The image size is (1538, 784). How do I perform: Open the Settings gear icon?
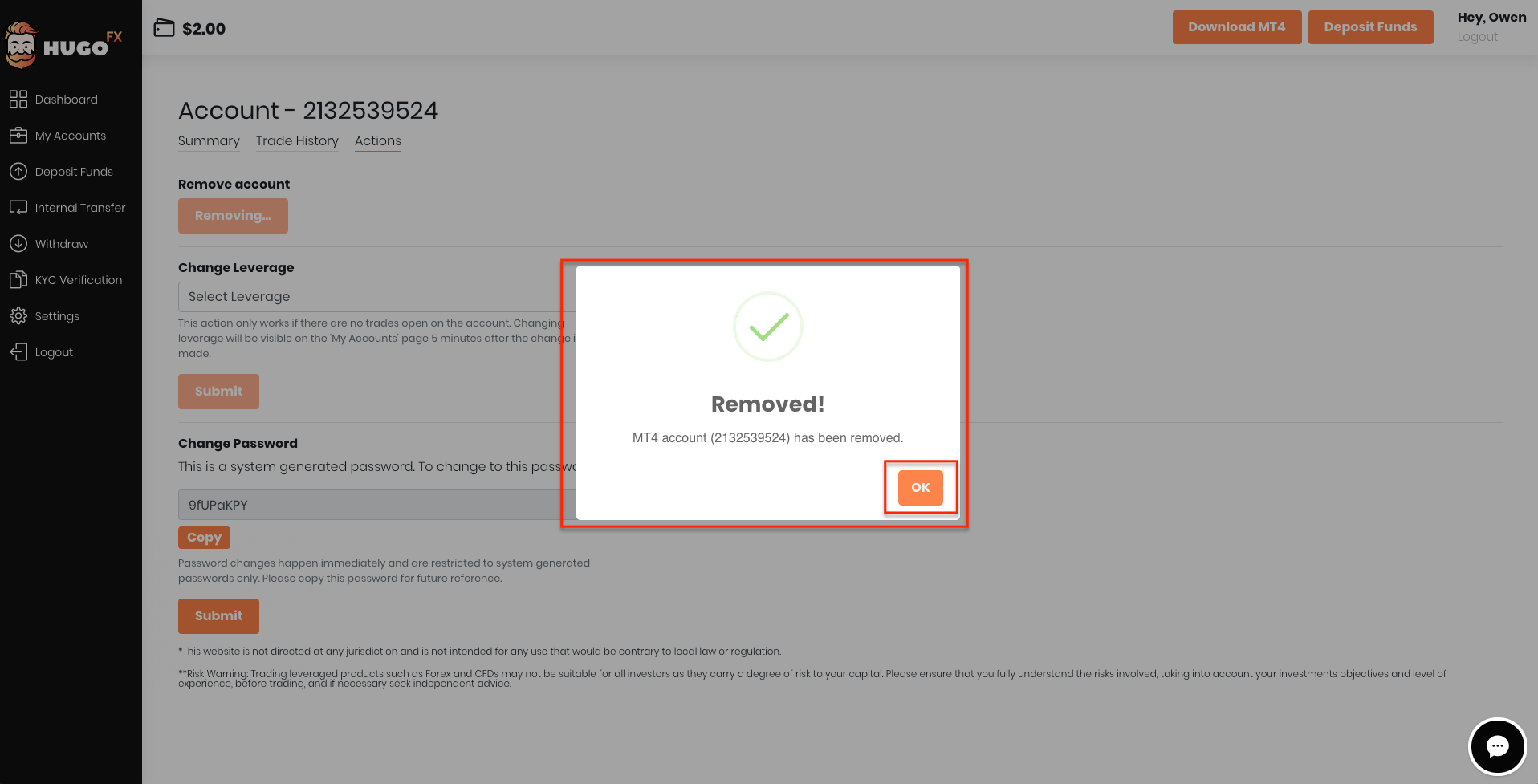(18, 316)
